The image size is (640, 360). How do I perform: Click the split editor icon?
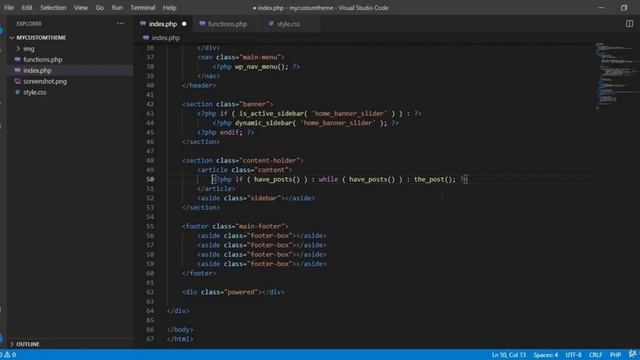tap(629, 24)
